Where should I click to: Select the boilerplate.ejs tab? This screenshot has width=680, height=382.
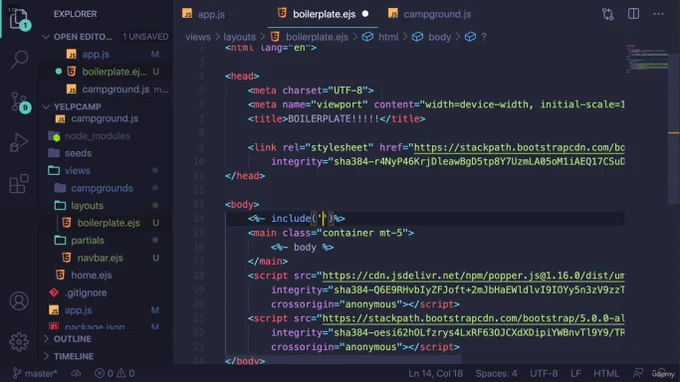324,14
